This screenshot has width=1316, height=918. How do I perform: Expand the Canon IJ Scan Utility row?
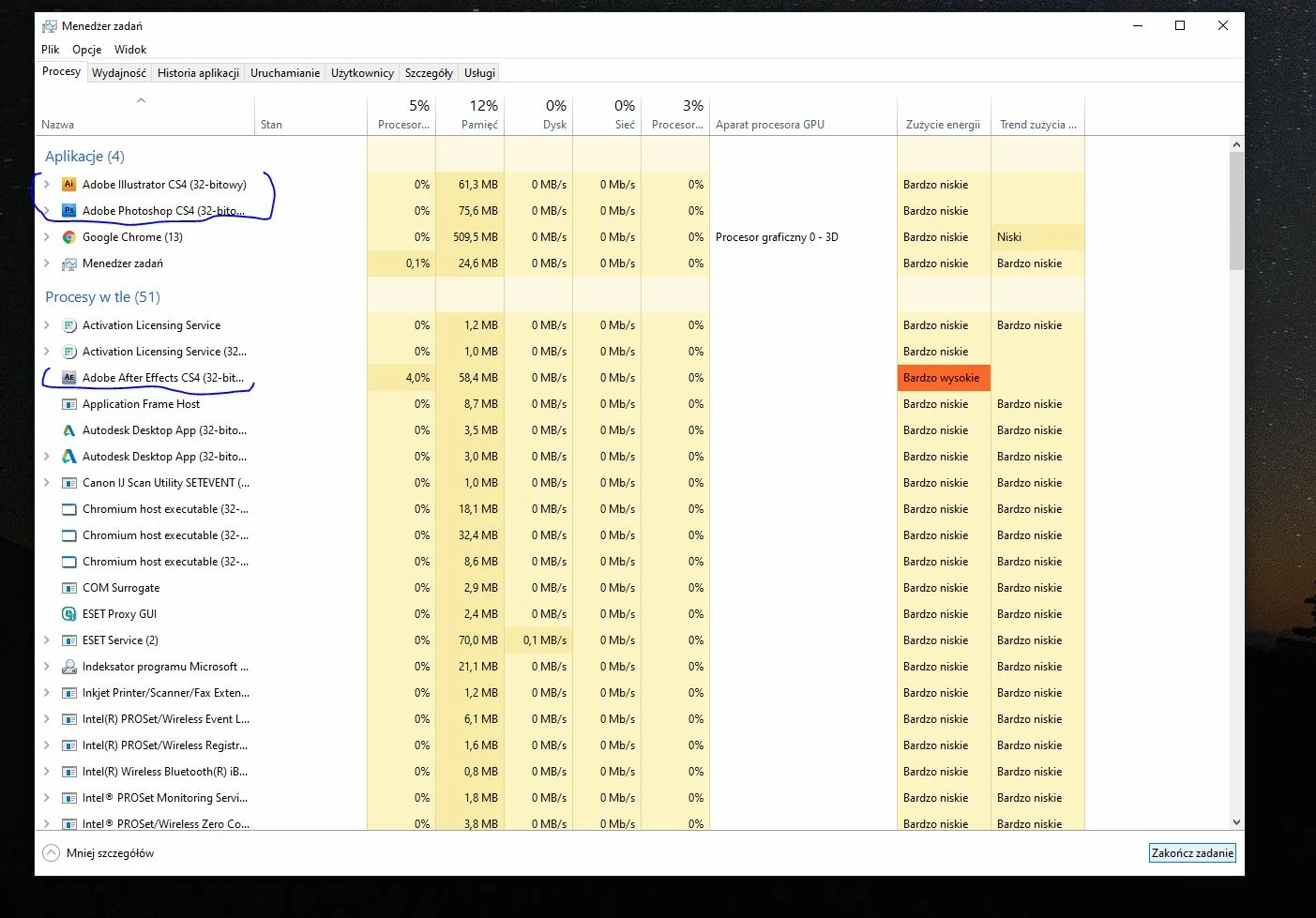(47, 483)
